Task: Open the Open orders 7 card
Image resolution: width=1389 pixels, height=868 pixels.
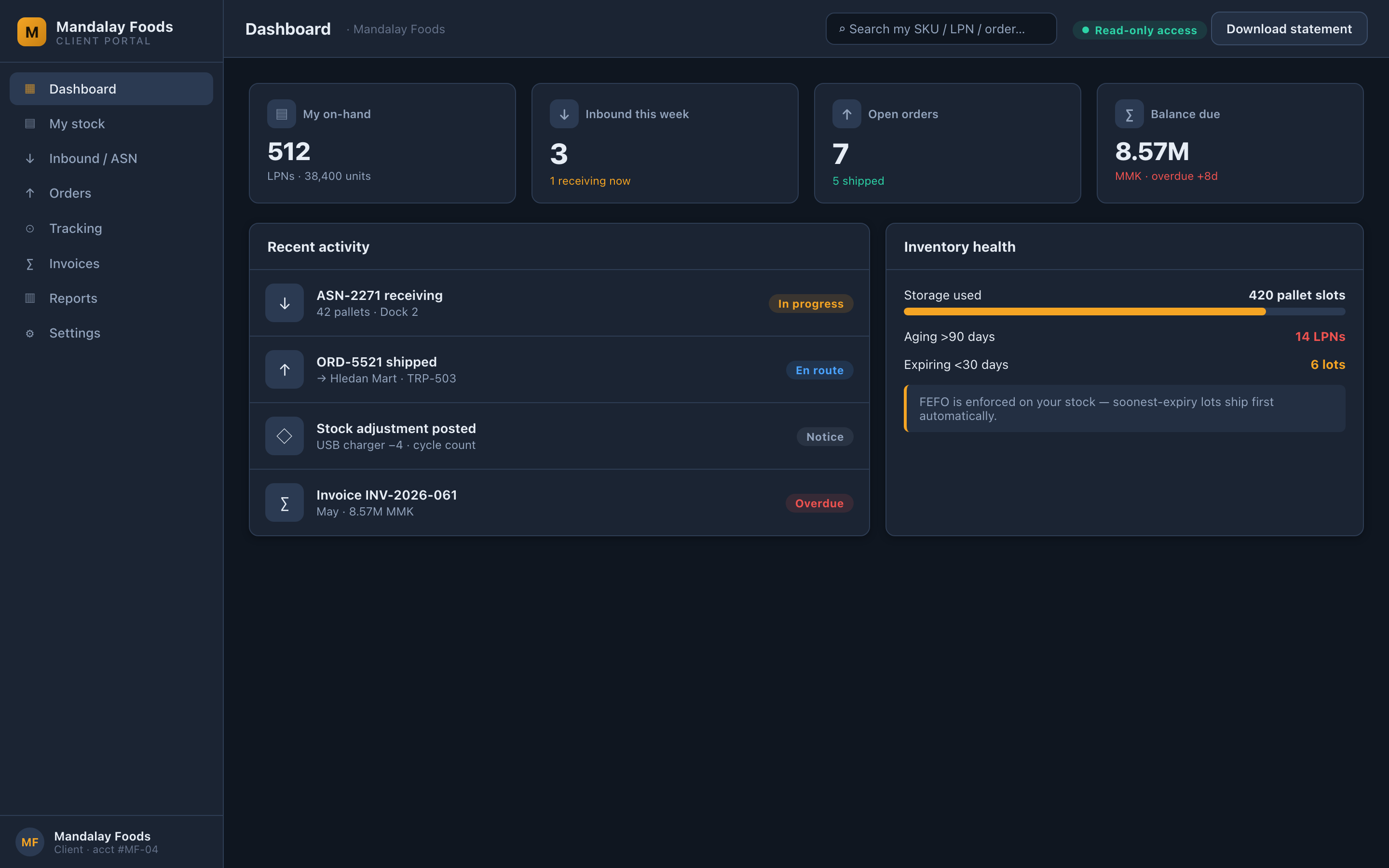Action: click(948, 143)
